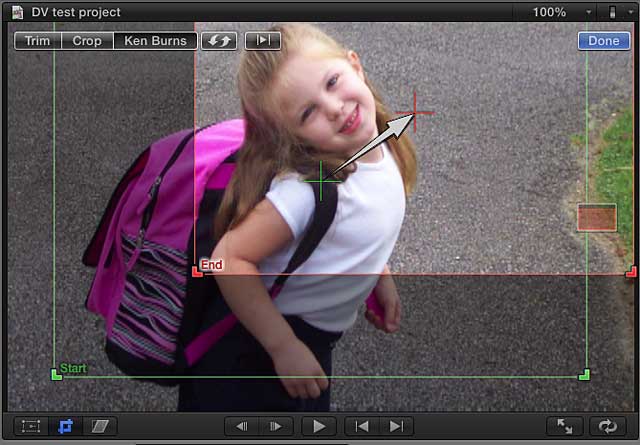This screenshot has width=640, height=445.
Task: Jump to the previous edit point
Action: click(x=362, y=427)
